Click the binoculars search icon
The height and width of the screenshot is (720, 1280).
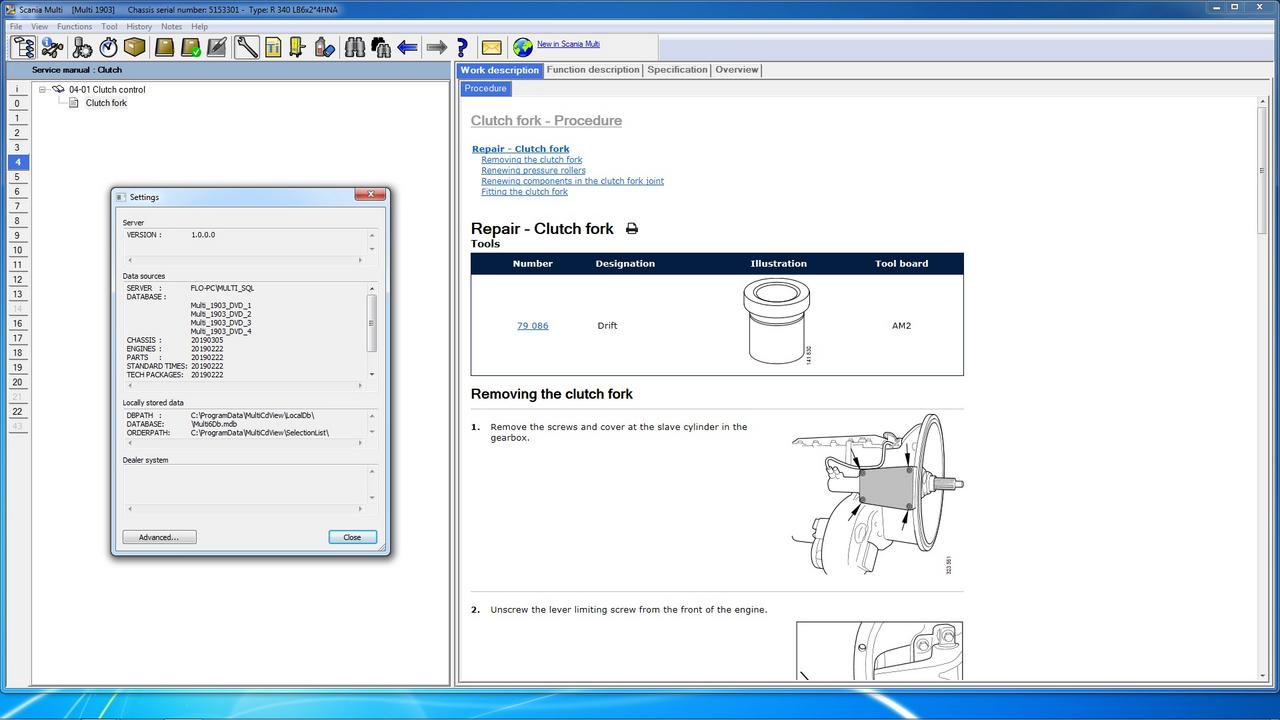coord(354,46)
